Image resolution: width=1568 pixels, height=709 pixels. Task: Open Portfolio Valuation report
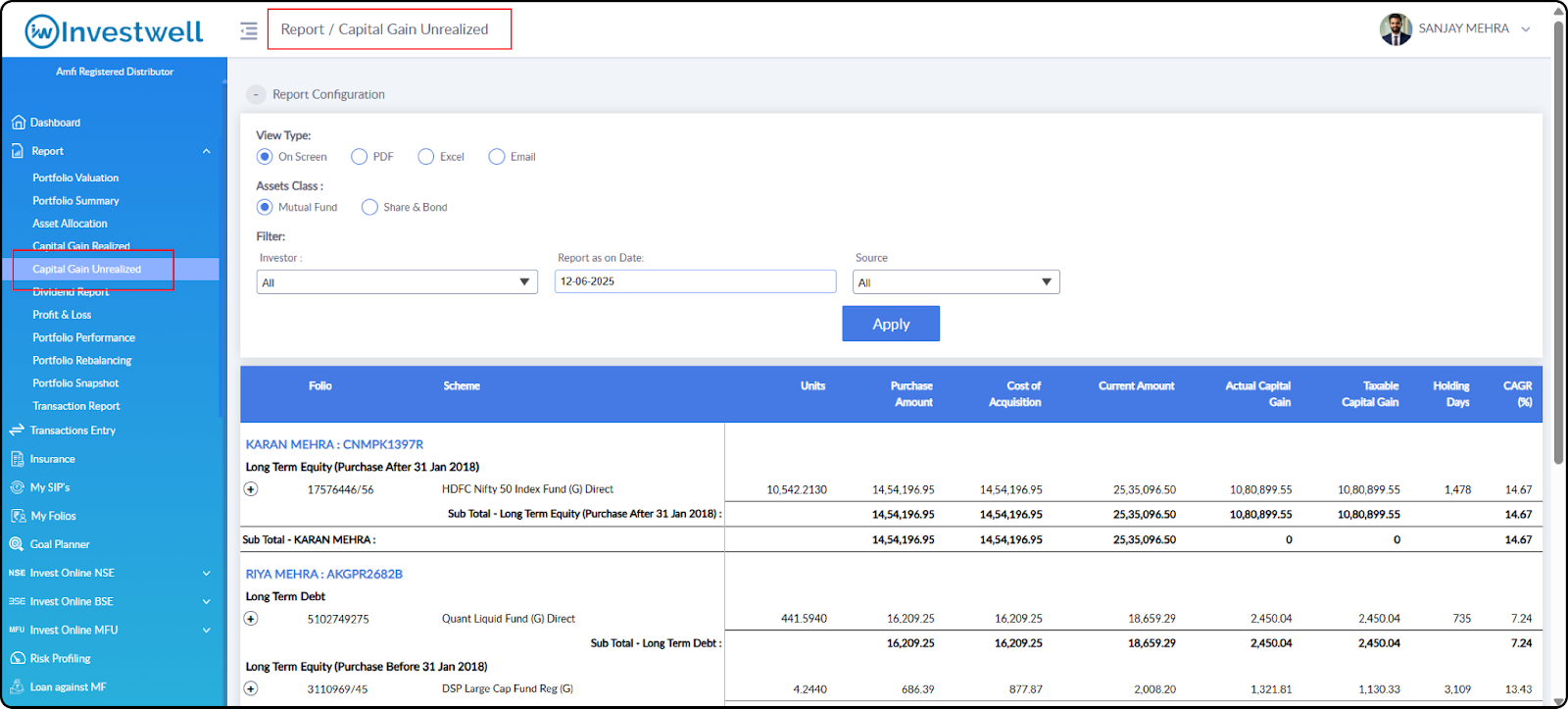click(75, 177)
